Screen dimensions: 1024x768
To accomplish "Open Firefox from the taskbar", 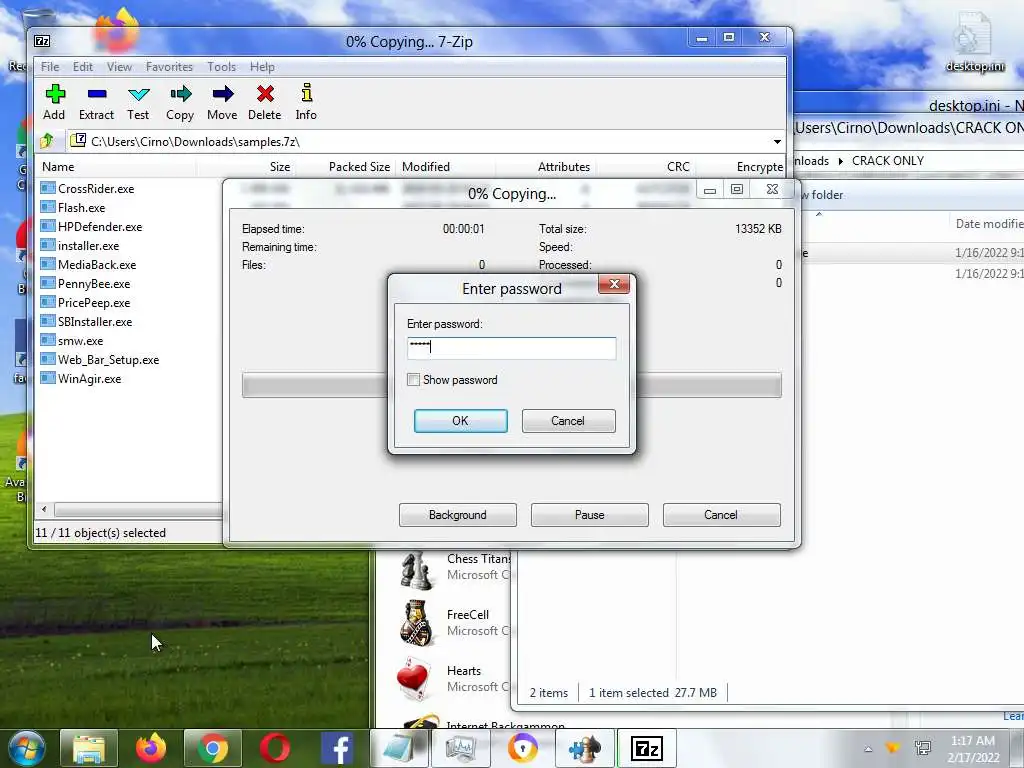I will point(151,748).
